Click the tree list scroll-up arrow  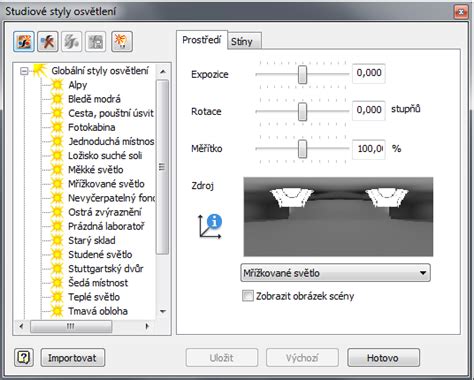pyautogui.click(x=163, y=71)
